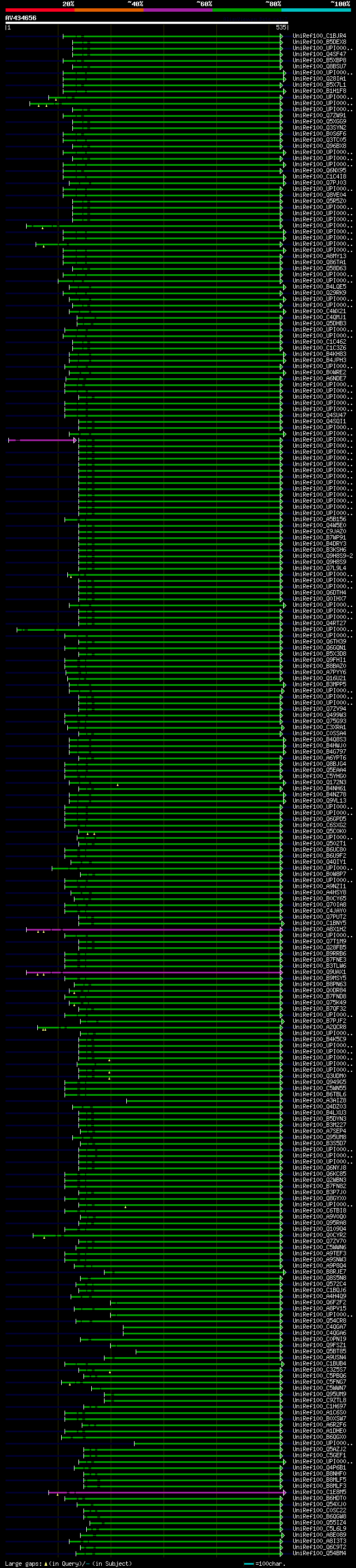Select the UniRef100_B4LXU3 label
Screen dimensions: 356x1568
click(x=319, y=1112)
